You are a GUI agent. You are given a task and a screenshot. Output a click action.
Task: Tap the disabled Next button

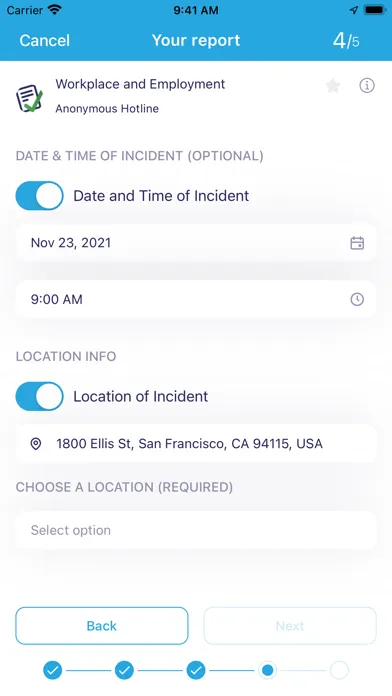tap(290, 626)
